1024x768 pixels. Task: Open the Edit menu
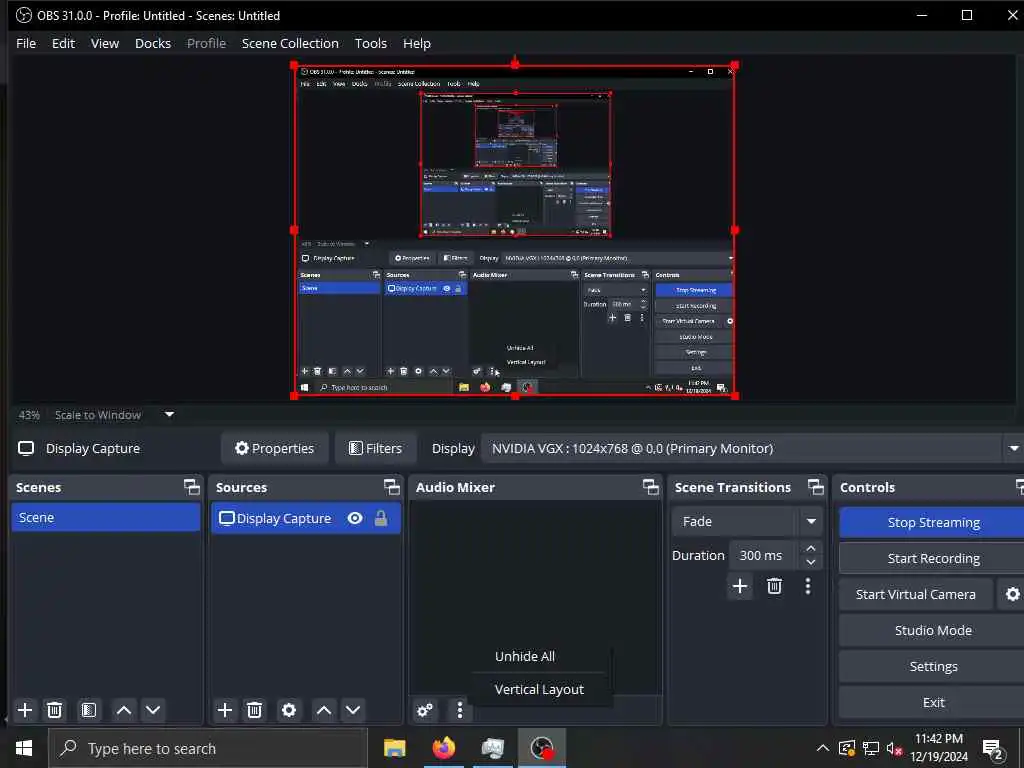[x=63, y=43]
